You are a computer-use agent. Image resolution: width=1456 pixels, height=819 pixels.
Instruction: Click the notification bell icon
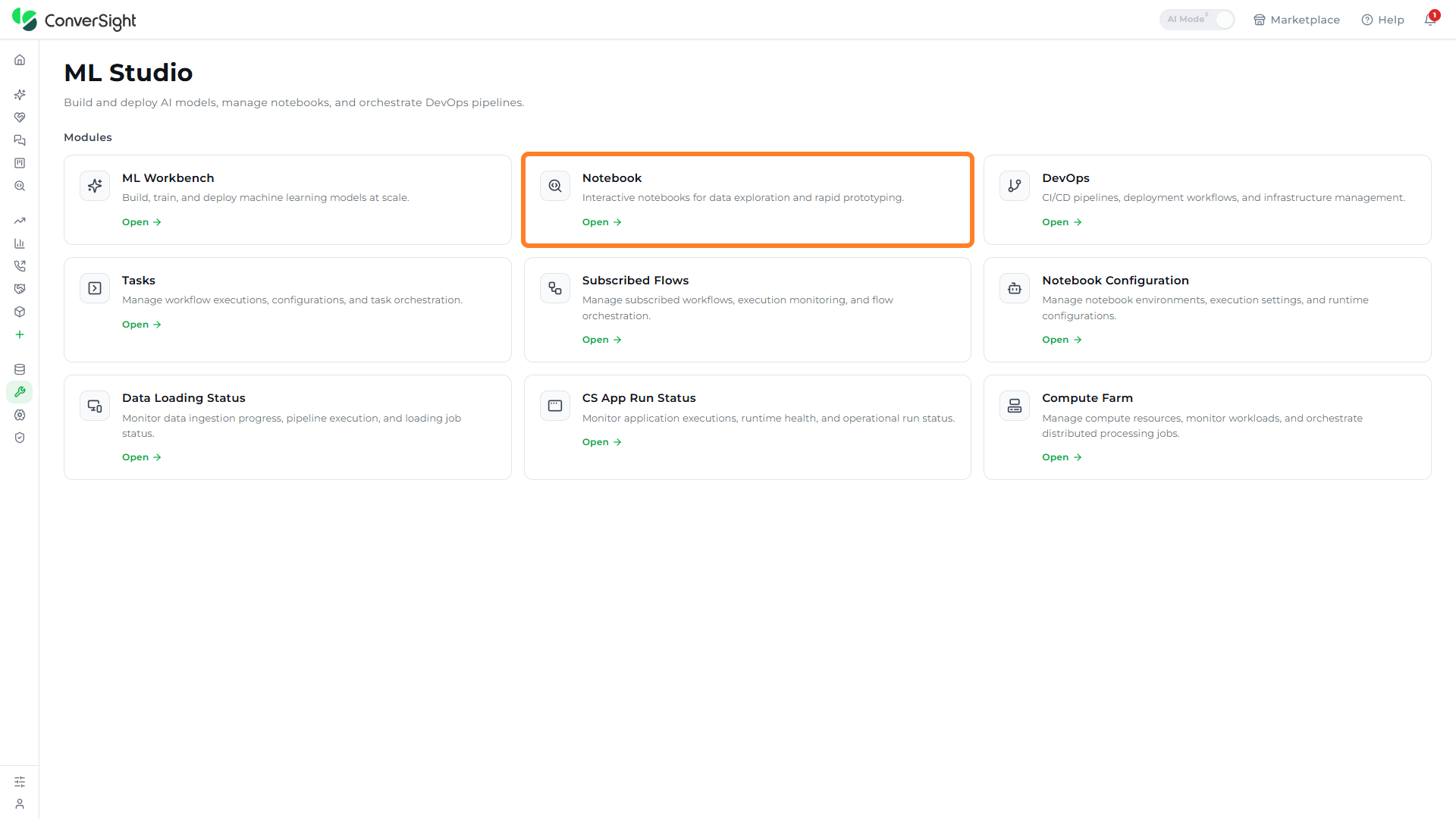tap(1430, 20)
